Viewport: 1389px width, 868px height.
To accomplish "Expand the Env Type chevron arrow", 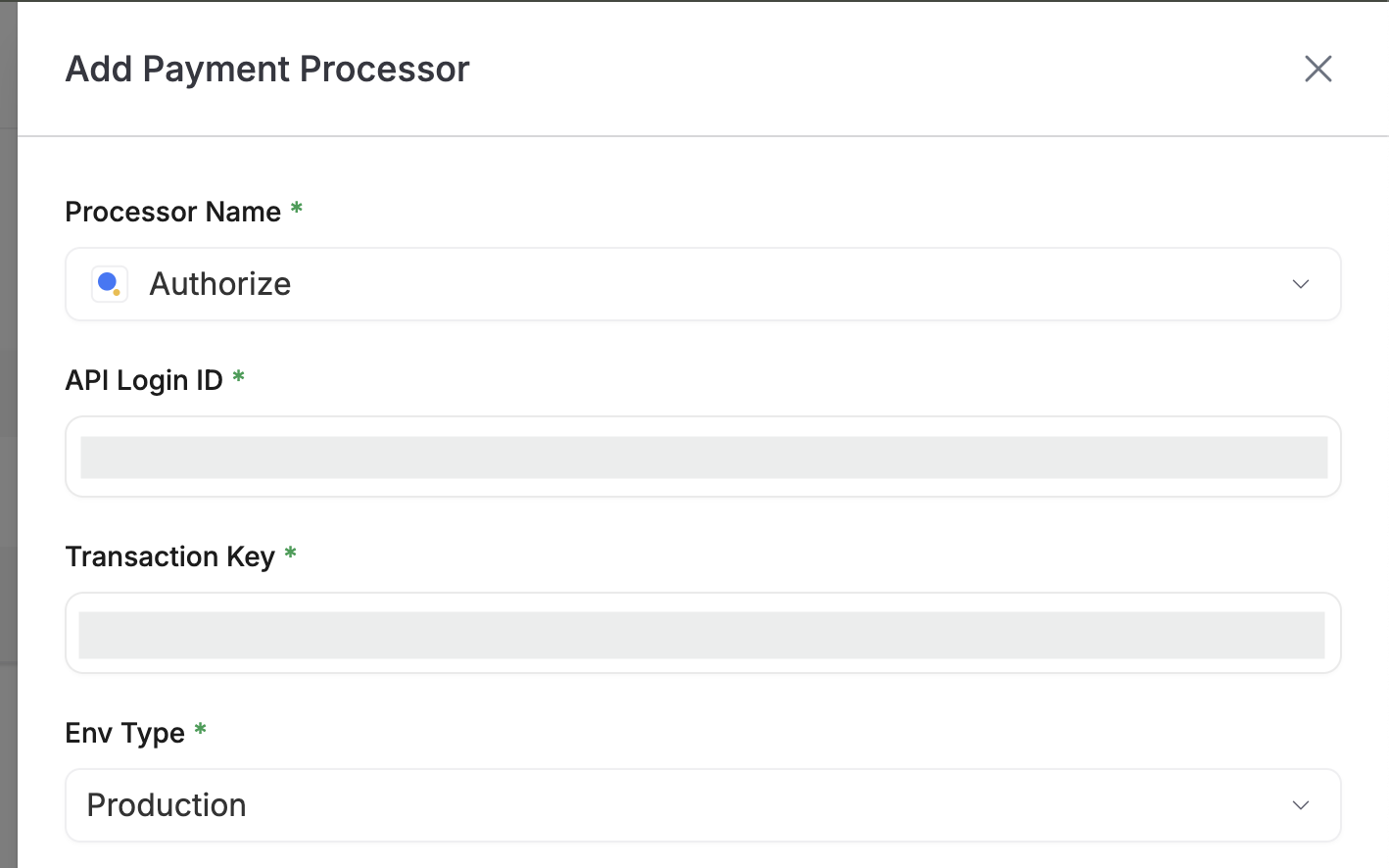I will click(1301, 805).
